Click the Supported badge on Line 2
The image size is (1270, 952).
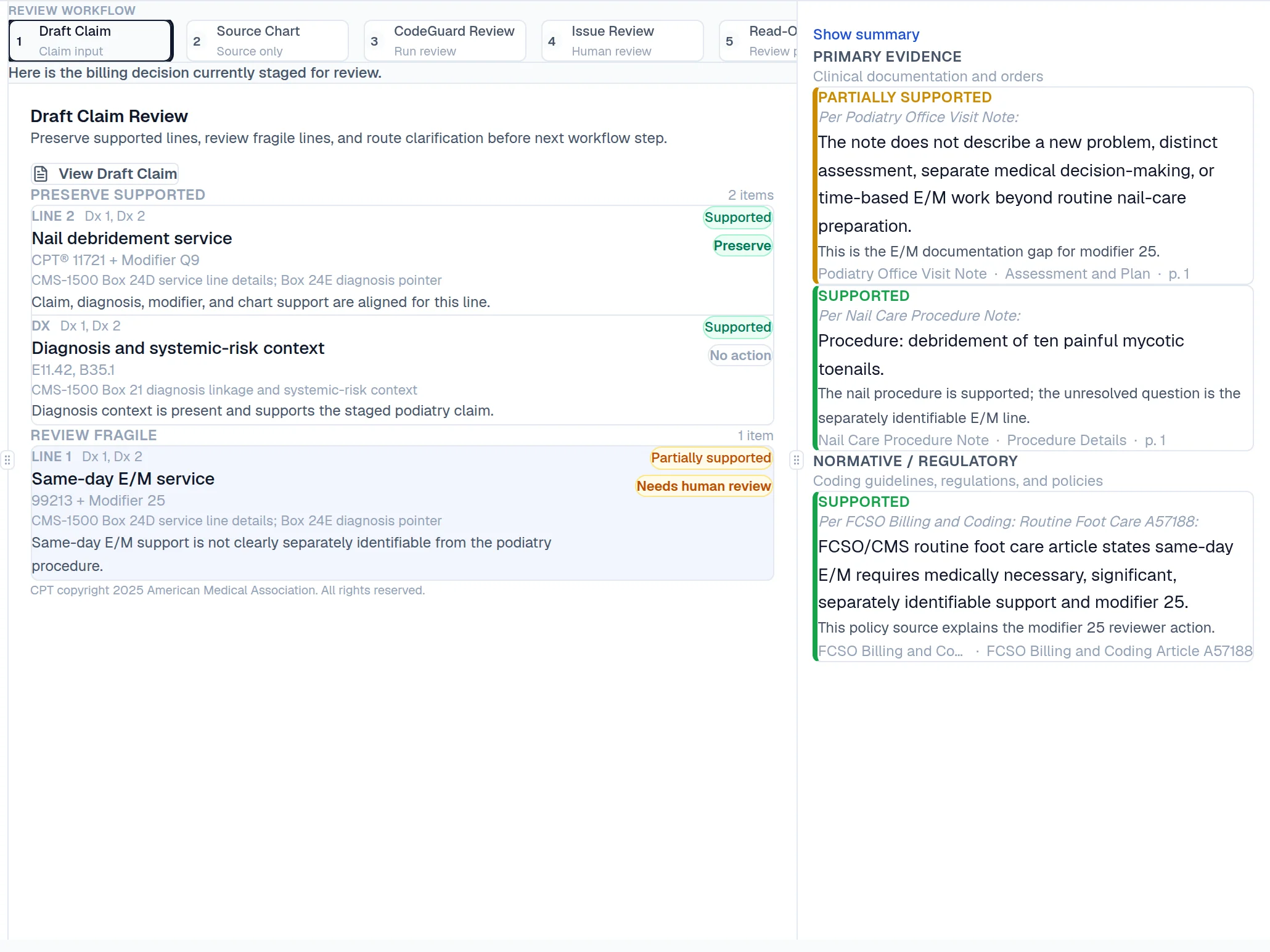[737, 217]
